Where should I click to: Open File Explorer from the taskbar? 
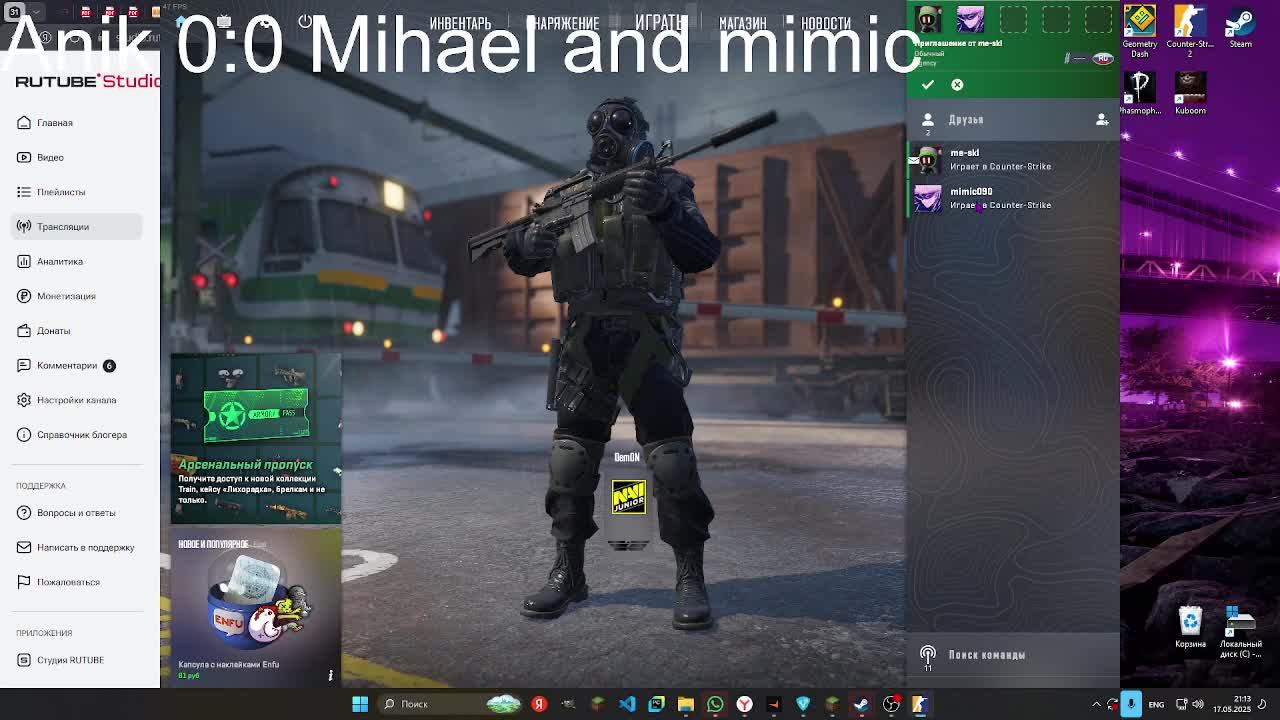686,704
